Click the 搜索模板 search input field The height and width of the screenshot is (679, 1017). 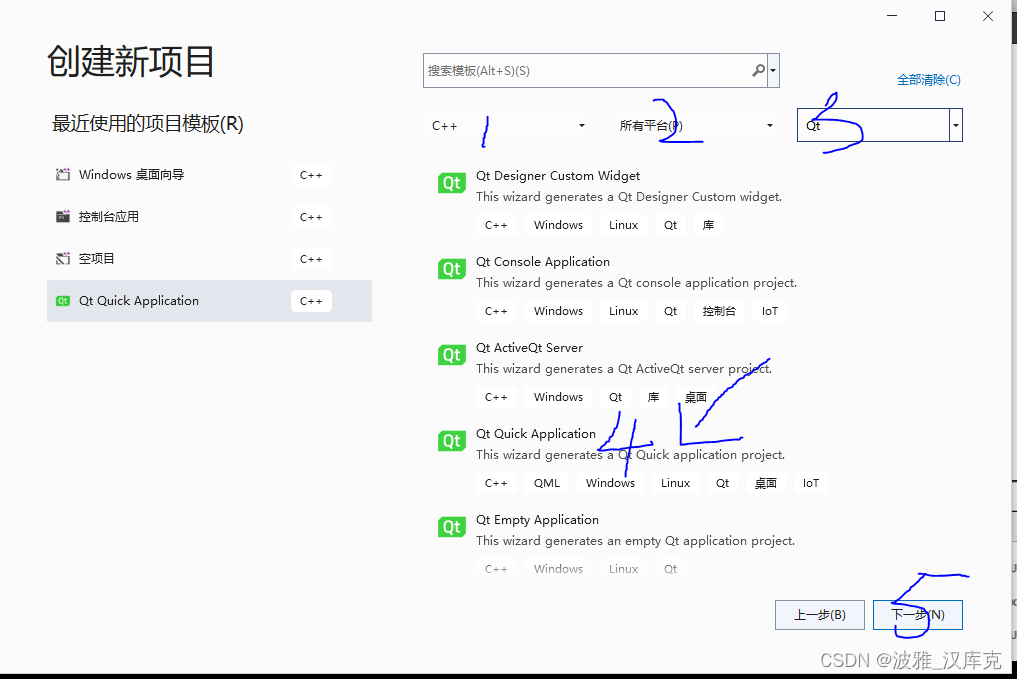[580, 70]
